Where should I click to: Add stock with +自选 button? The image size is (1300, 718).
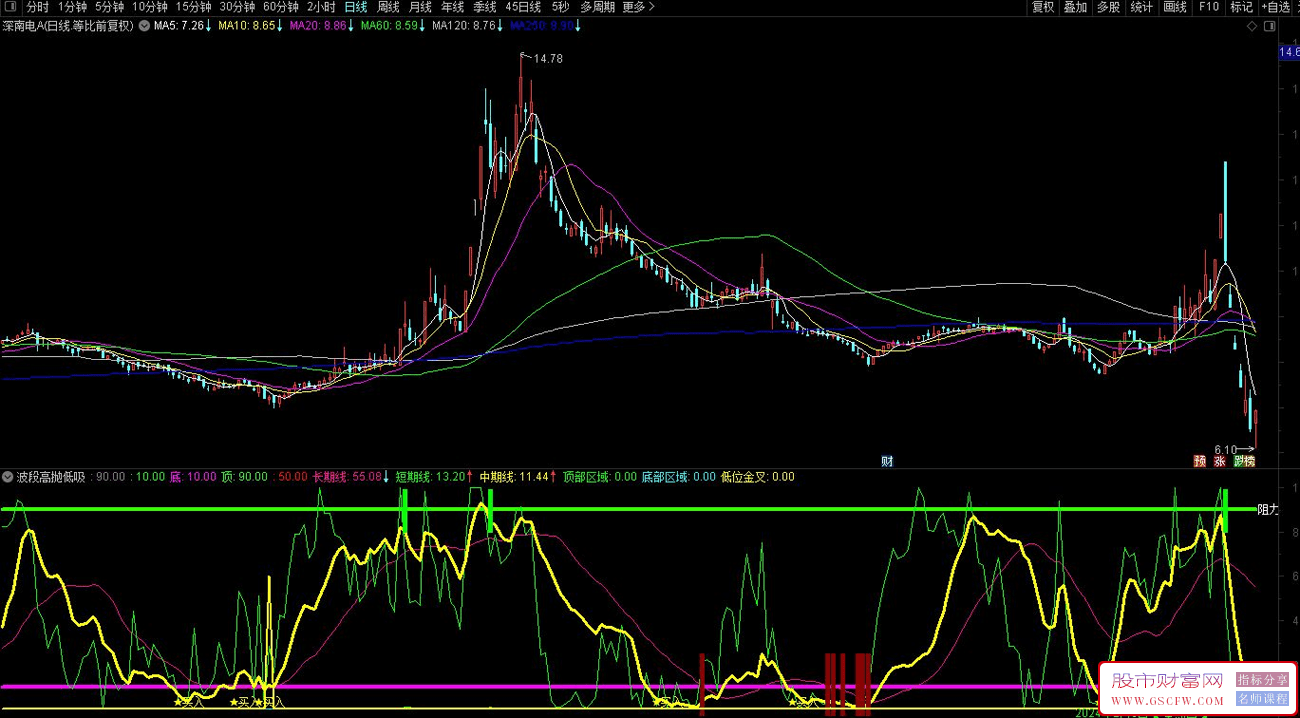click(1275, 7)
